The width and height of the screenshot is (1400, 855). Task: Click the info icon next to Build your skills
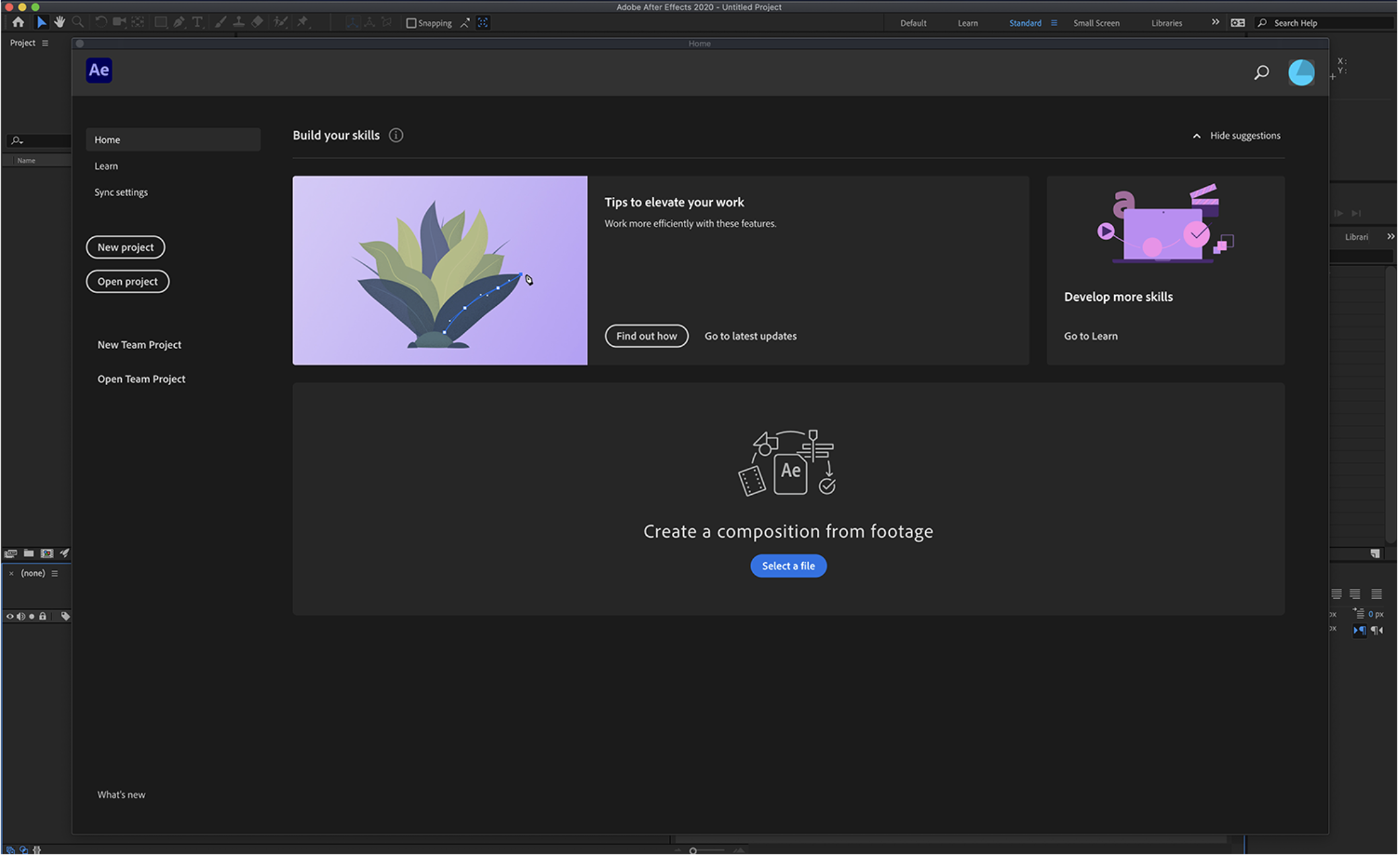click(x=396, y=135)
